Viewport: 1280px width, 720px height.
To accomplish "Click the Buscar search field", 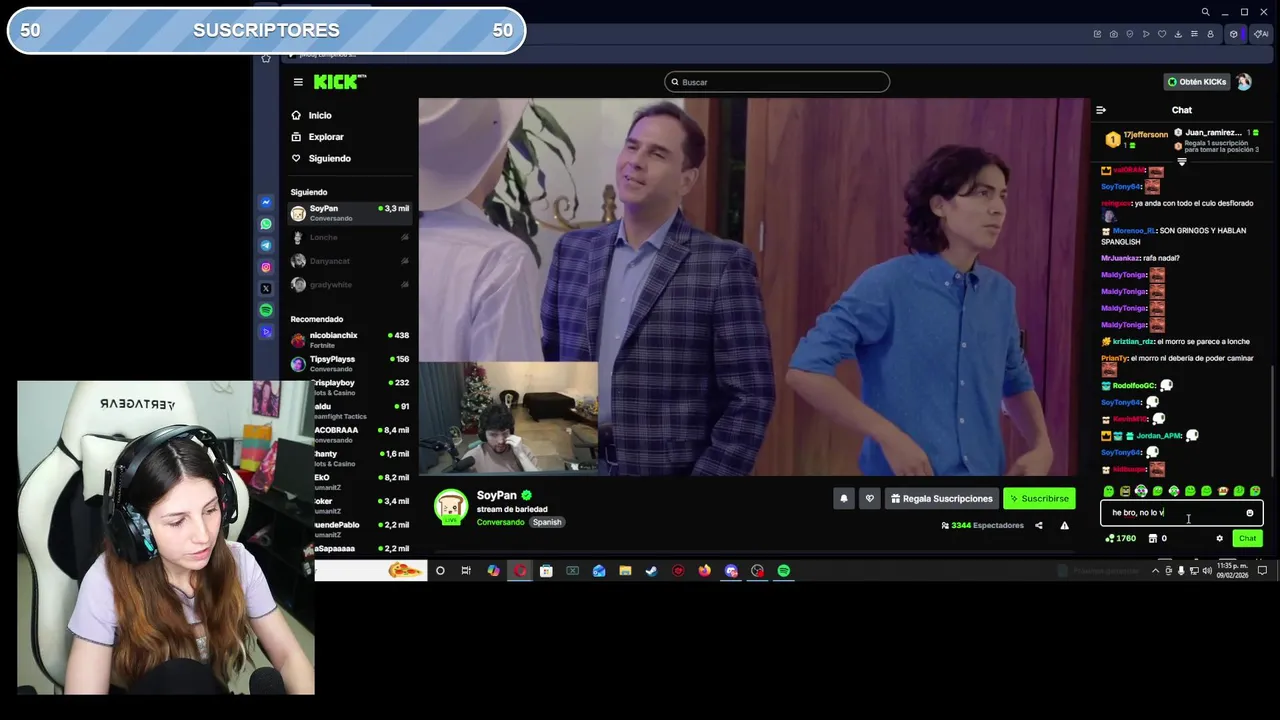I will [x=777, y=82].
